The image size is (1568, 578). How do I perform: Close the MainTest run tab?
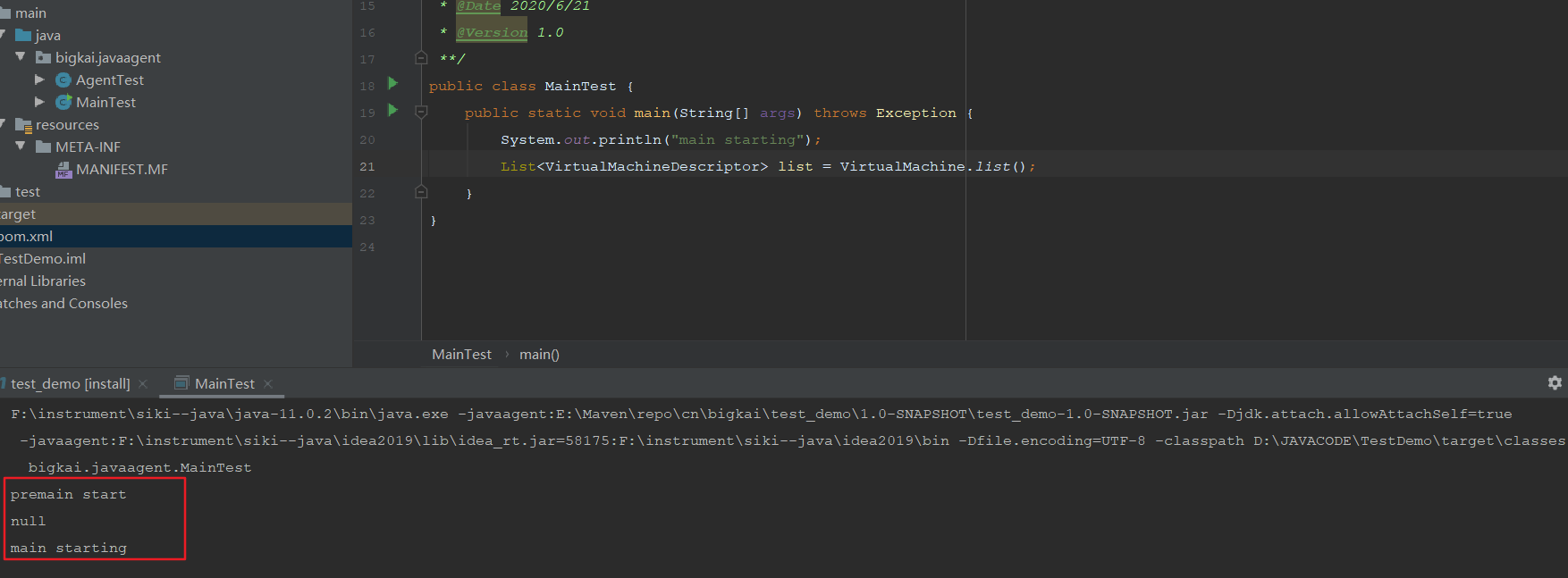click(x=267, y=384)
